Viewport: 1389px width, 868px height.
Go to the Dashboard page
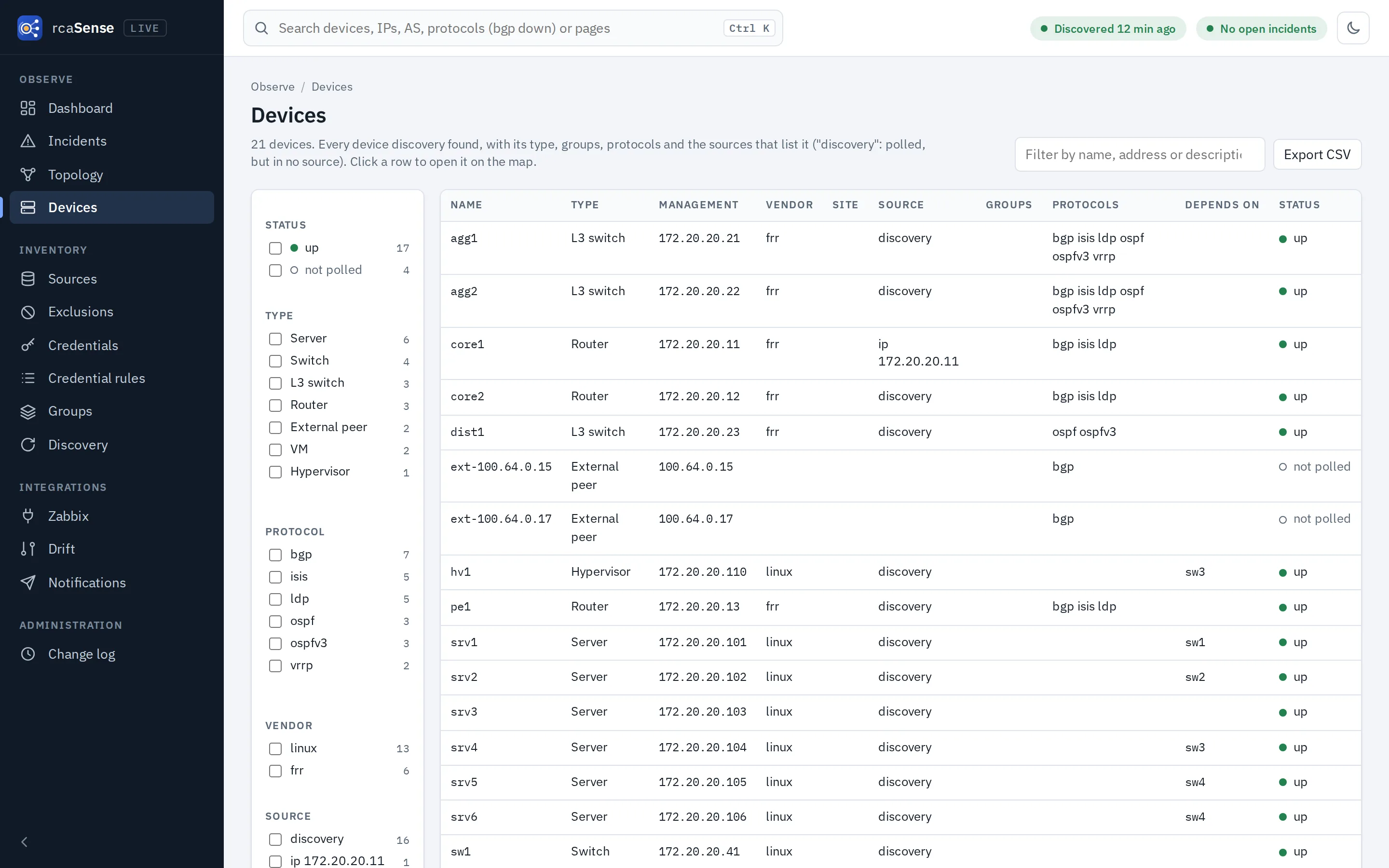(x=112, y=108)
